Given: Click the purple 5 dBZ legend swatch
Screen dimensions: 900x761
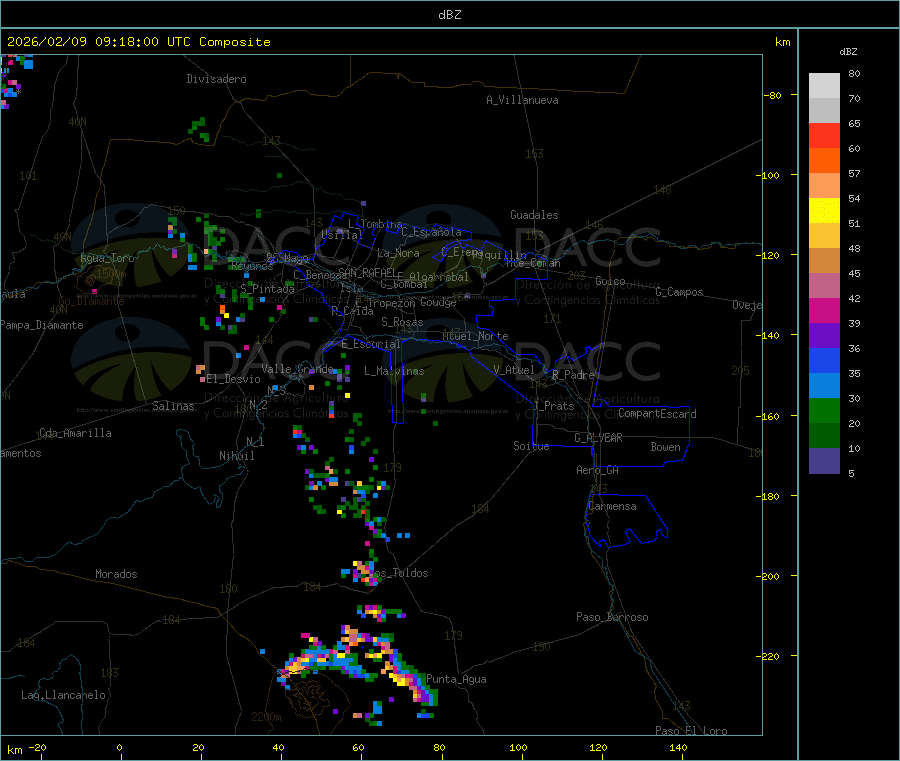Looking at the screenshot, I should click(824, 461).
